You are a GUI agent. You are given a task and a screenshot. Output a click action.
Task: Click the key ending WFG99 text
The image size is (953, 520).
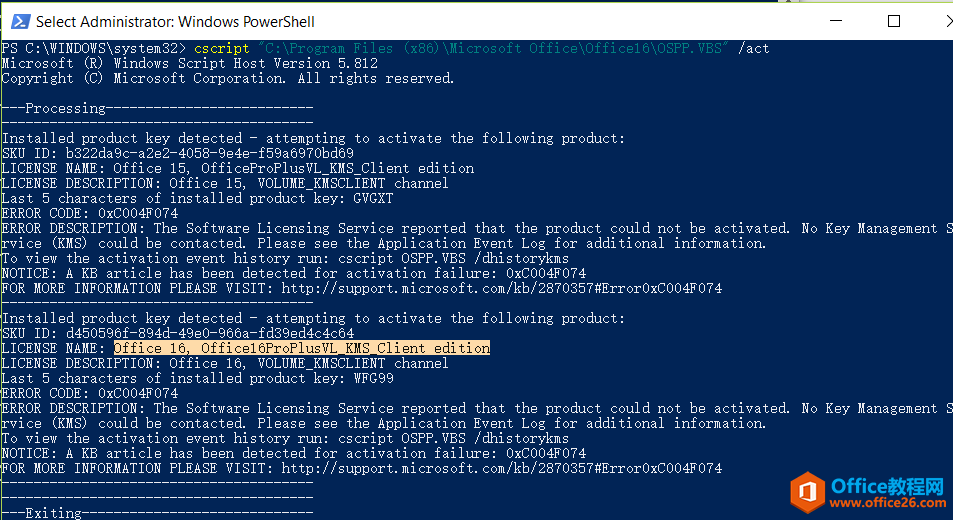(x=374, y=378)
